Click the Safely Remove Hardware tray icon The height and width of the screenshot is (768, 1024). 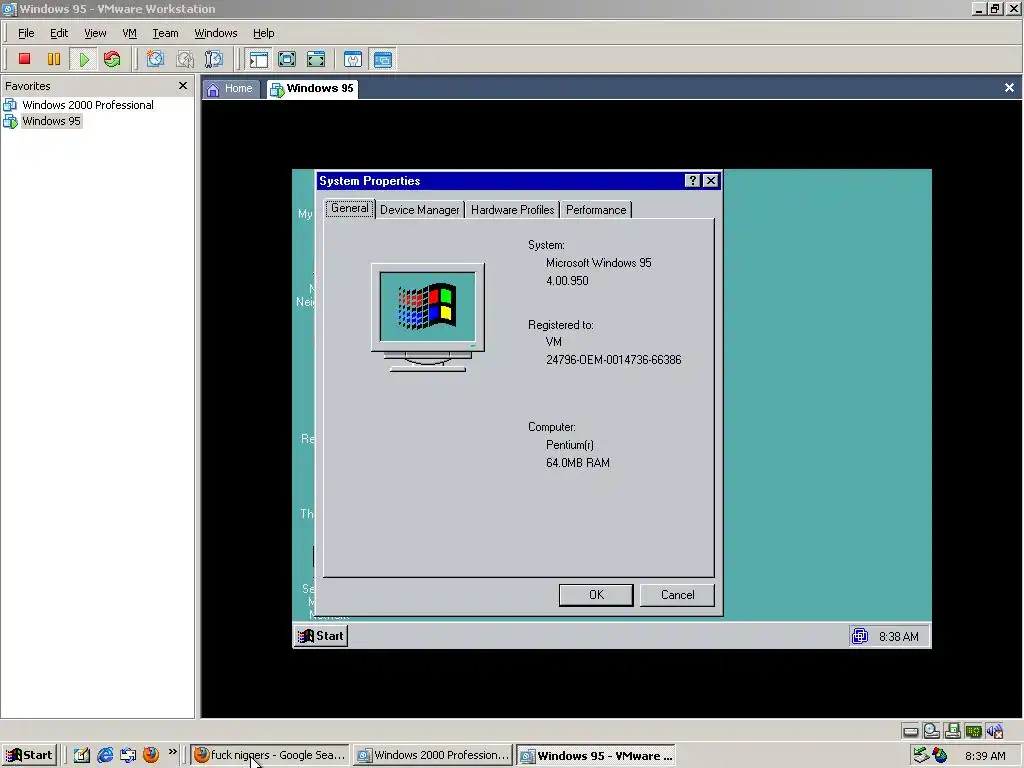[921, 755]
